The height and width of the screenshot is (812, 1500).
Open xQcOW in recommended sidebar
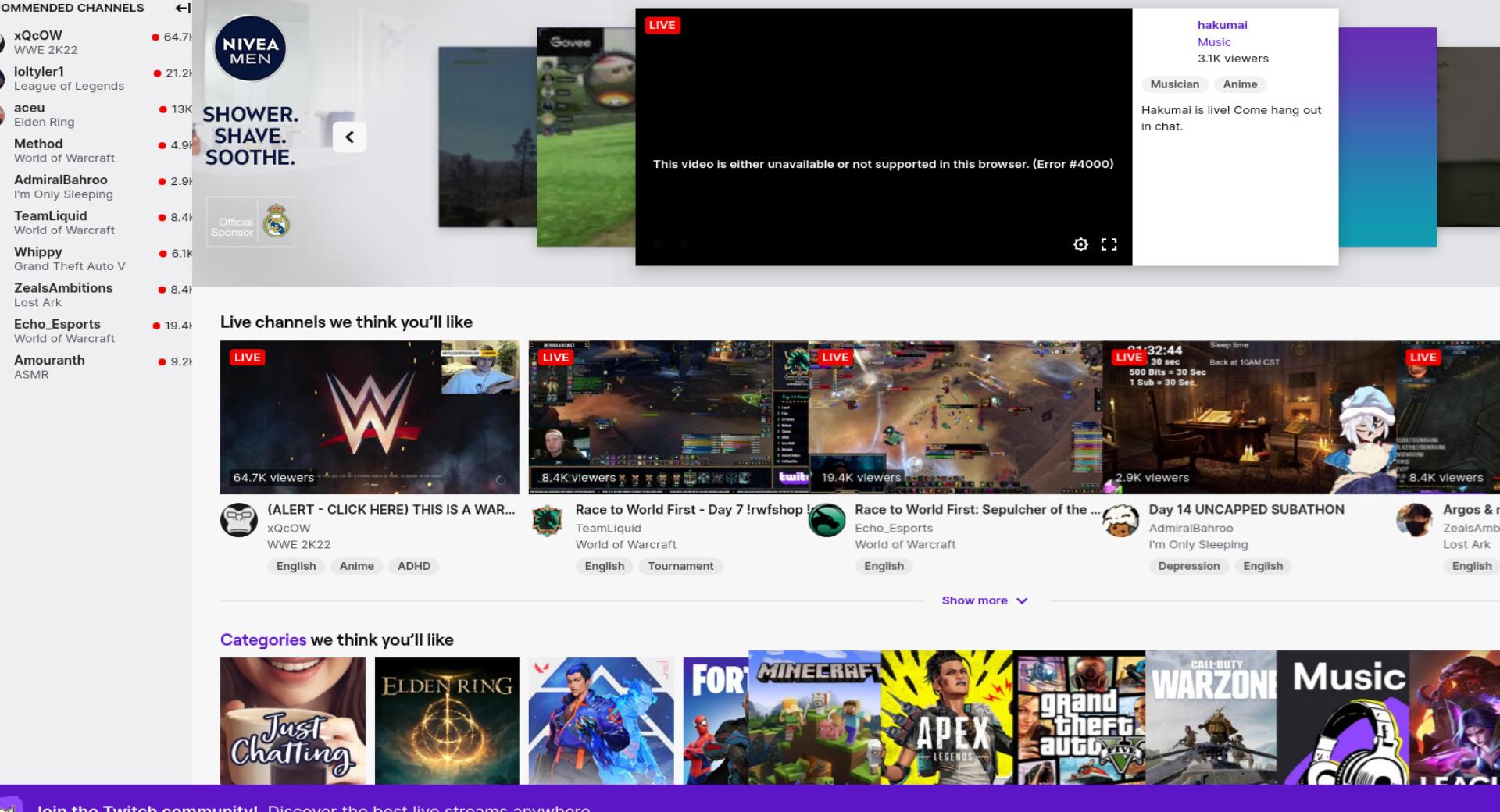[x=96, y=42]
